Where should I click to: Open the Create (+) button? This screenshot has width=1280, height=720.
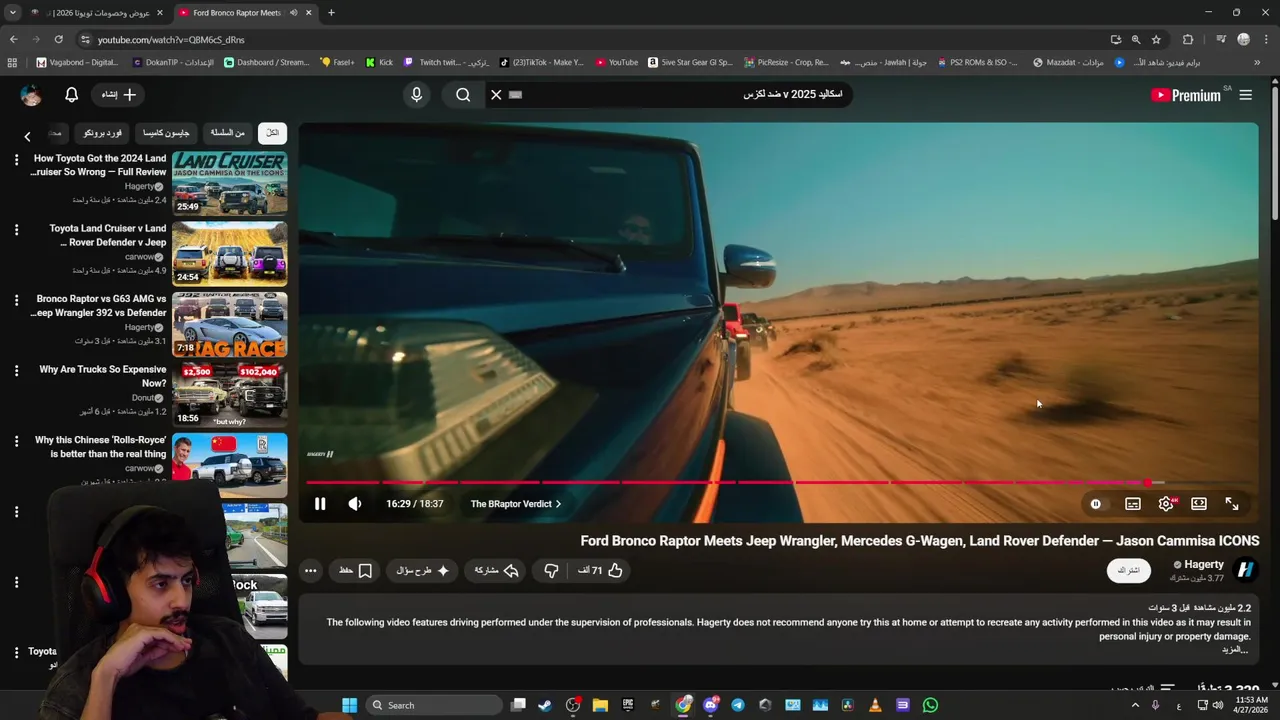pyautogui.click(x=119, y=94)
